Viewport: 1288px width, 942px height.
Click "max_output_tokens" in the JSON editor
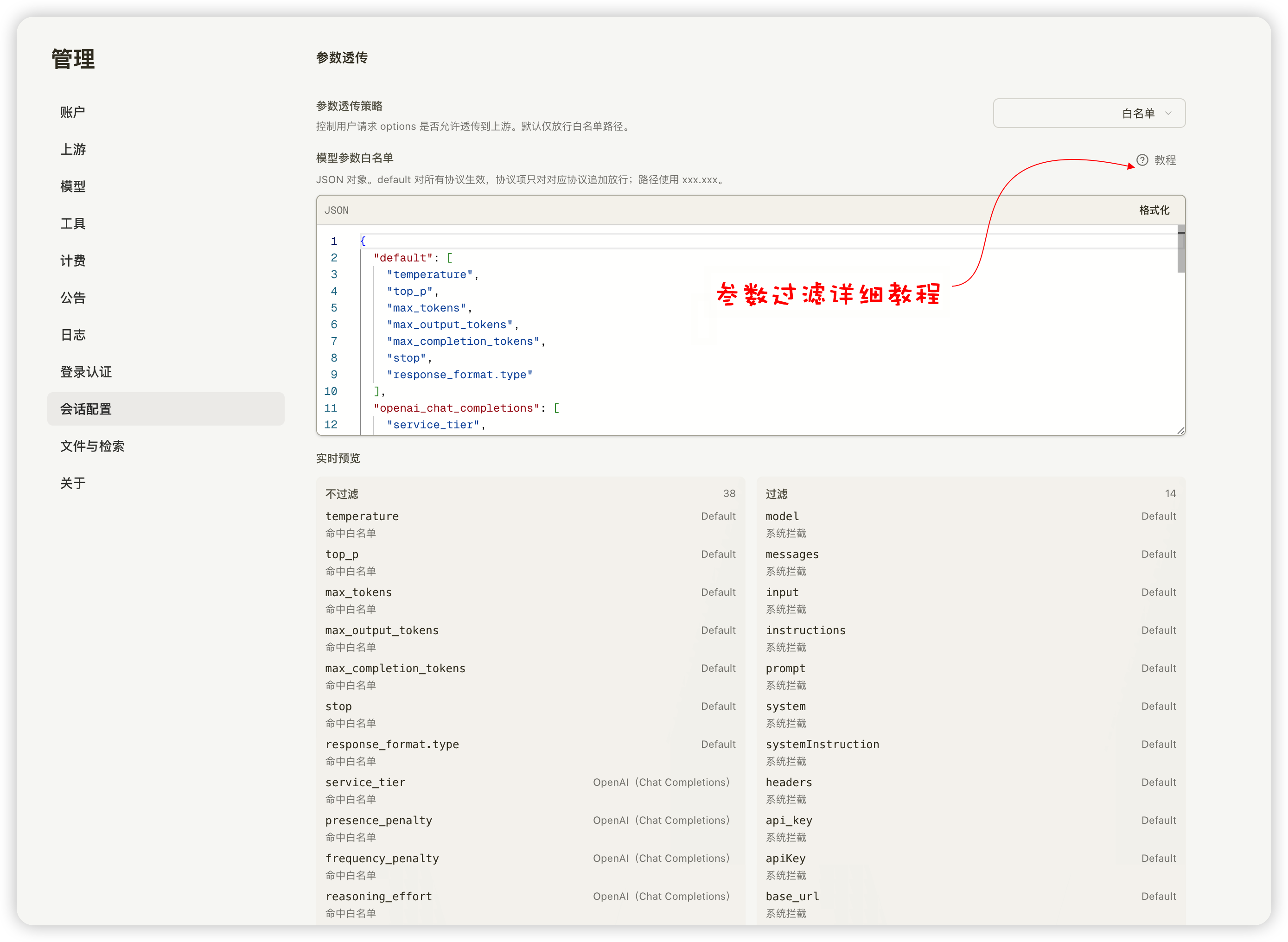tap(453, 325)
